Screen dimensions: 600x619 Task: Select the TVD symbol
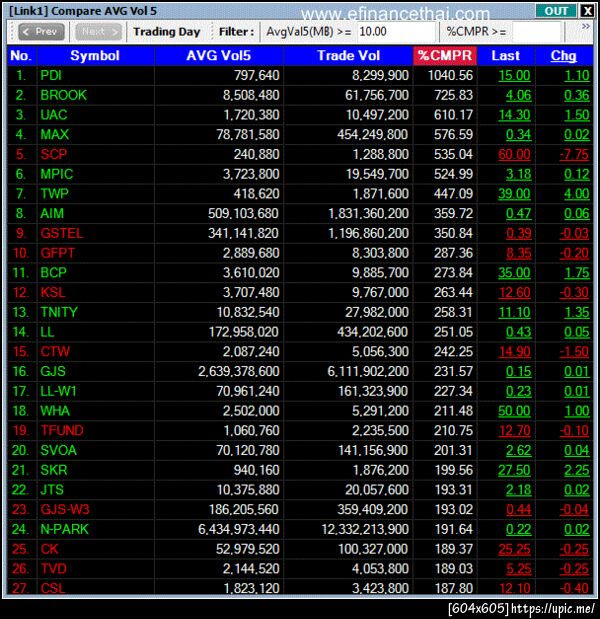(54, 568)
